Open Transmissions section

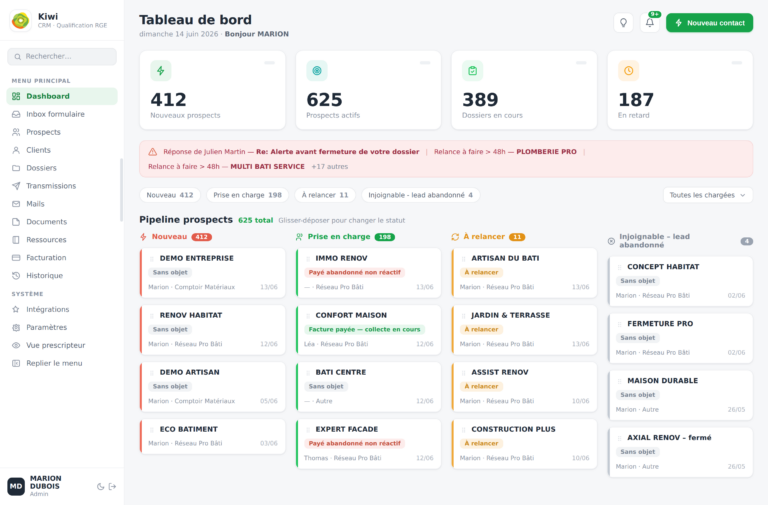(x=62, y=186)
